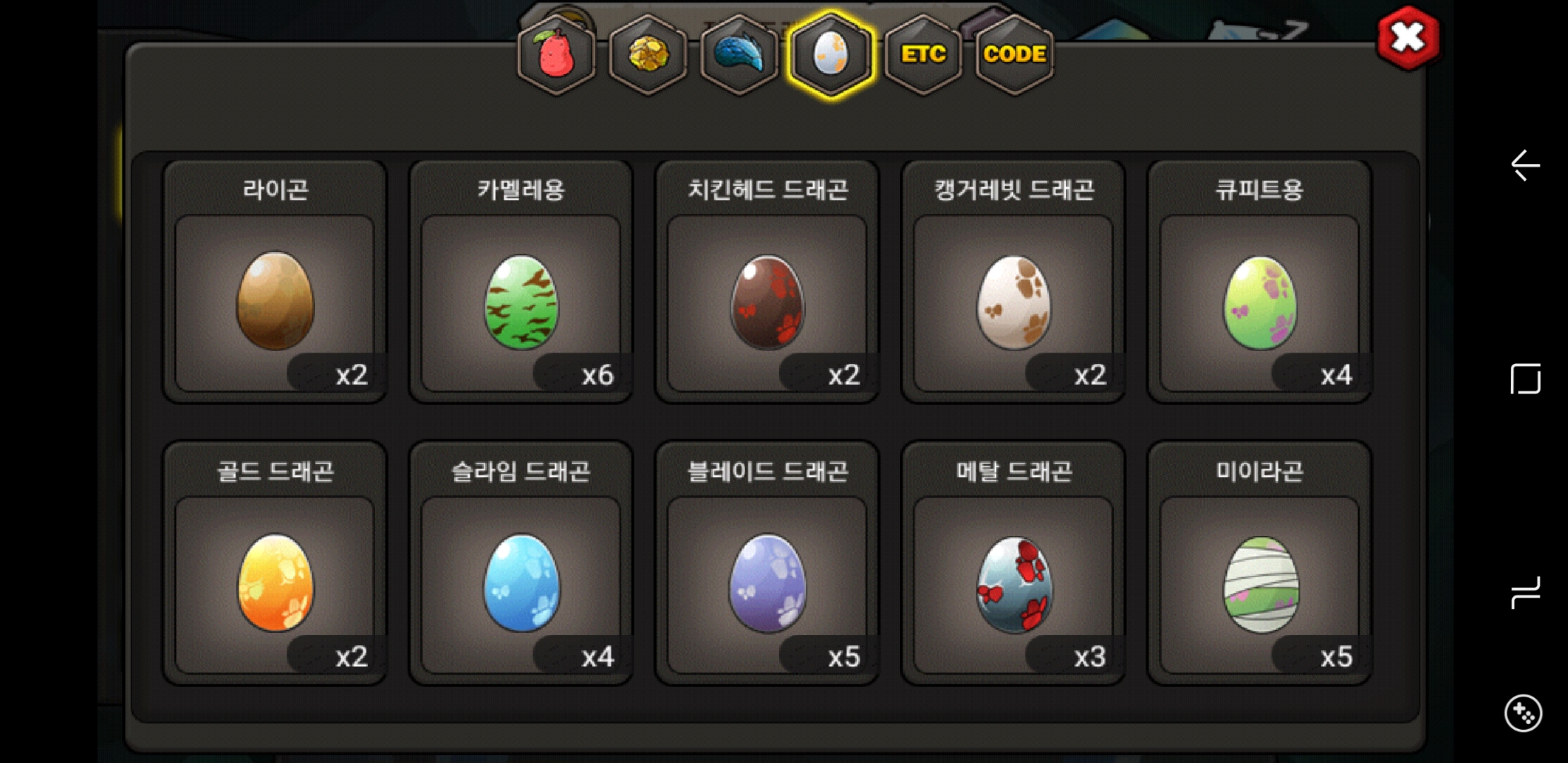
Task: Open the CODE tab
Action: tap(1014, 54)
